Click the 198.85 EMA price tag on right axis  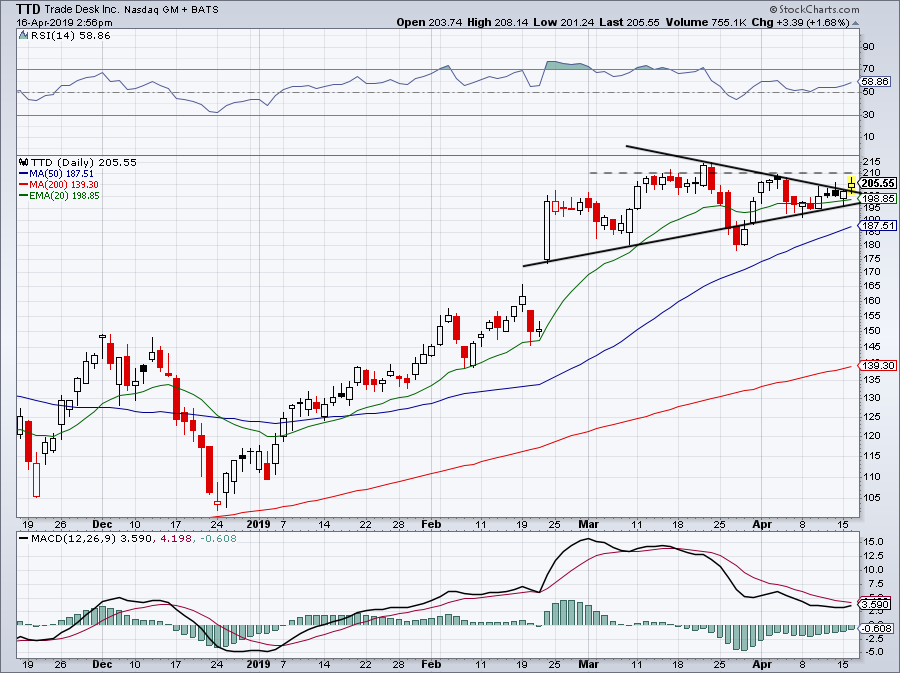878,199
